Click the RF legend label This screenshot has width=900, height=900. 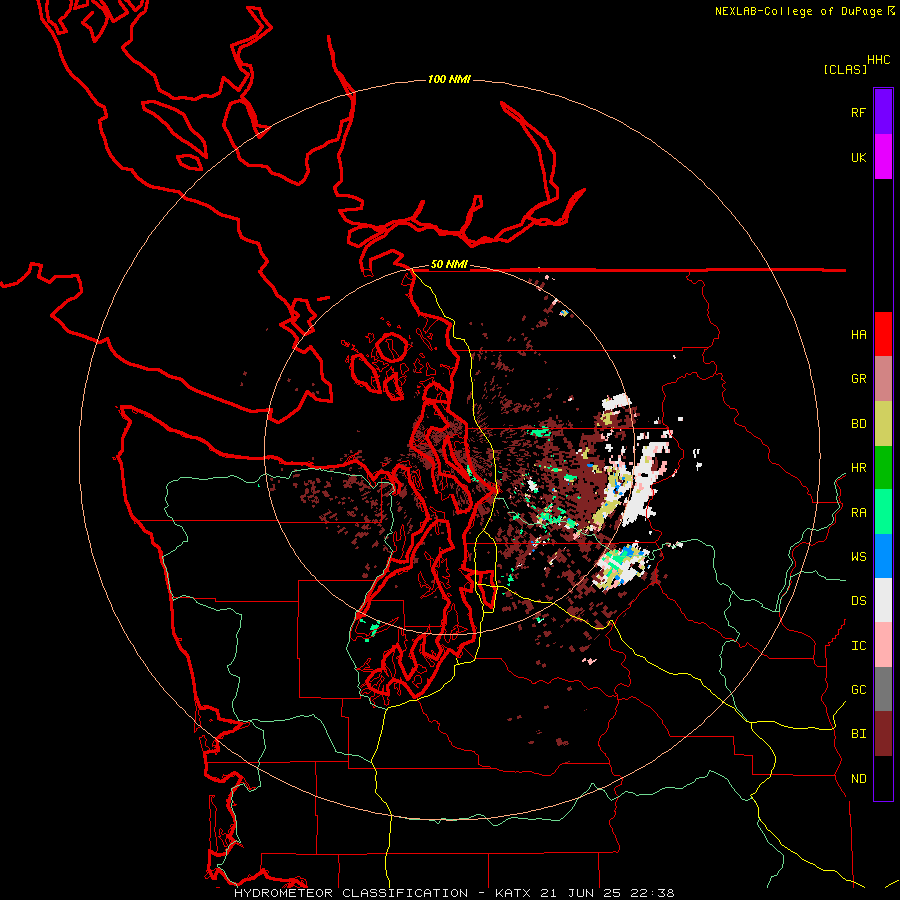tap(858, 112)
